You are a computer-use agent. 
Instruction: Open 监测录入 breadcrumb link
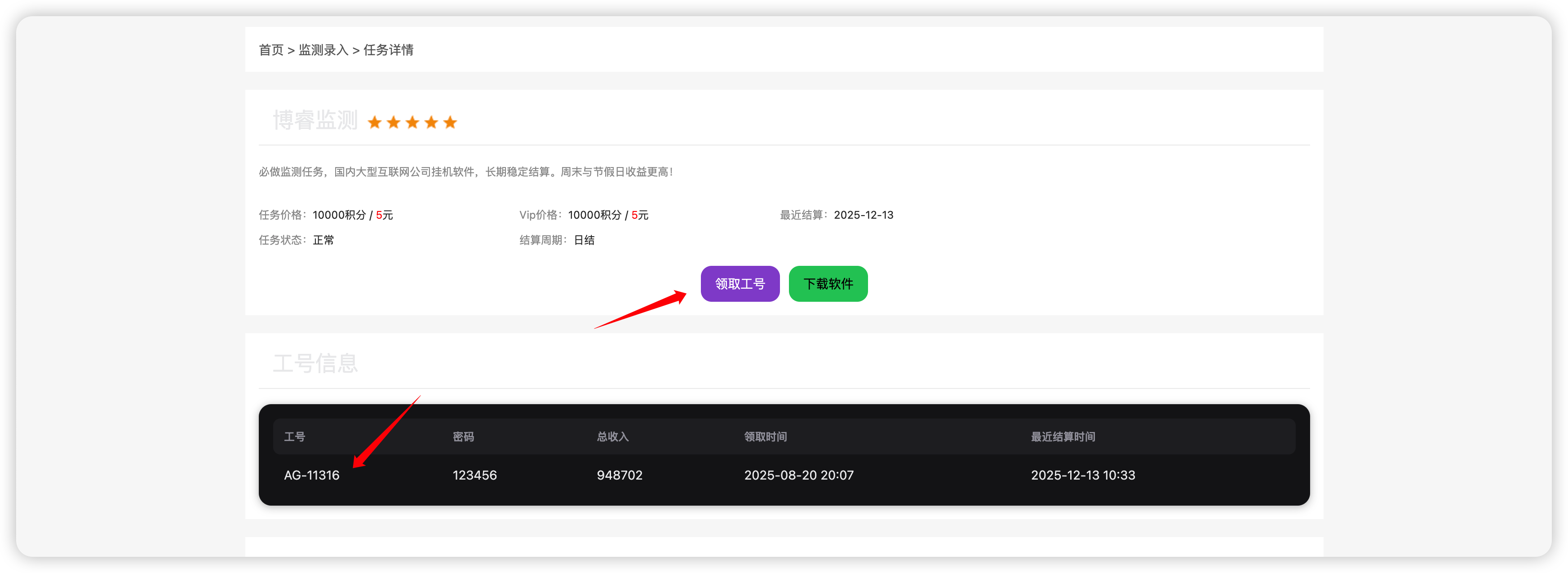coord(323,50)
